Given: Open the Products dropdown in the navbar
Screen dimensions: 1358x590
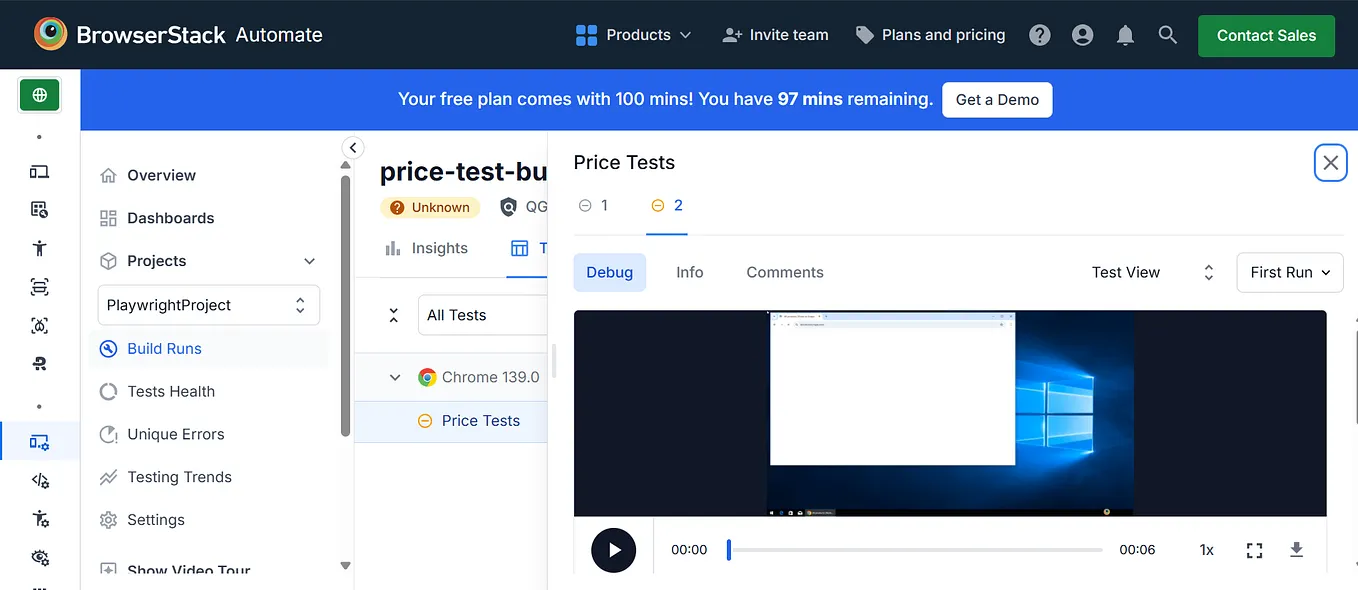Looking at the screenshot, I should pyautogui.click(x=634, y=34).
